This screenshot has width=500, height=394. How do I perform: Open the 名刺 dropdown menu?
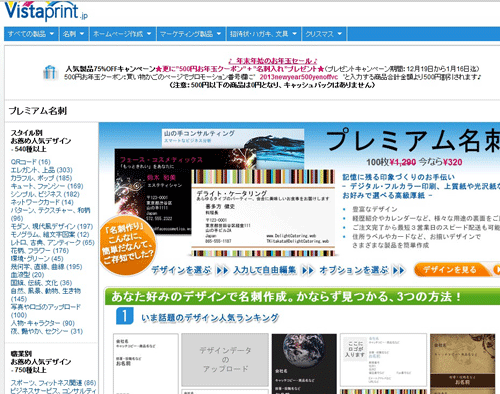pyautogui.click(x=74, y=34)
